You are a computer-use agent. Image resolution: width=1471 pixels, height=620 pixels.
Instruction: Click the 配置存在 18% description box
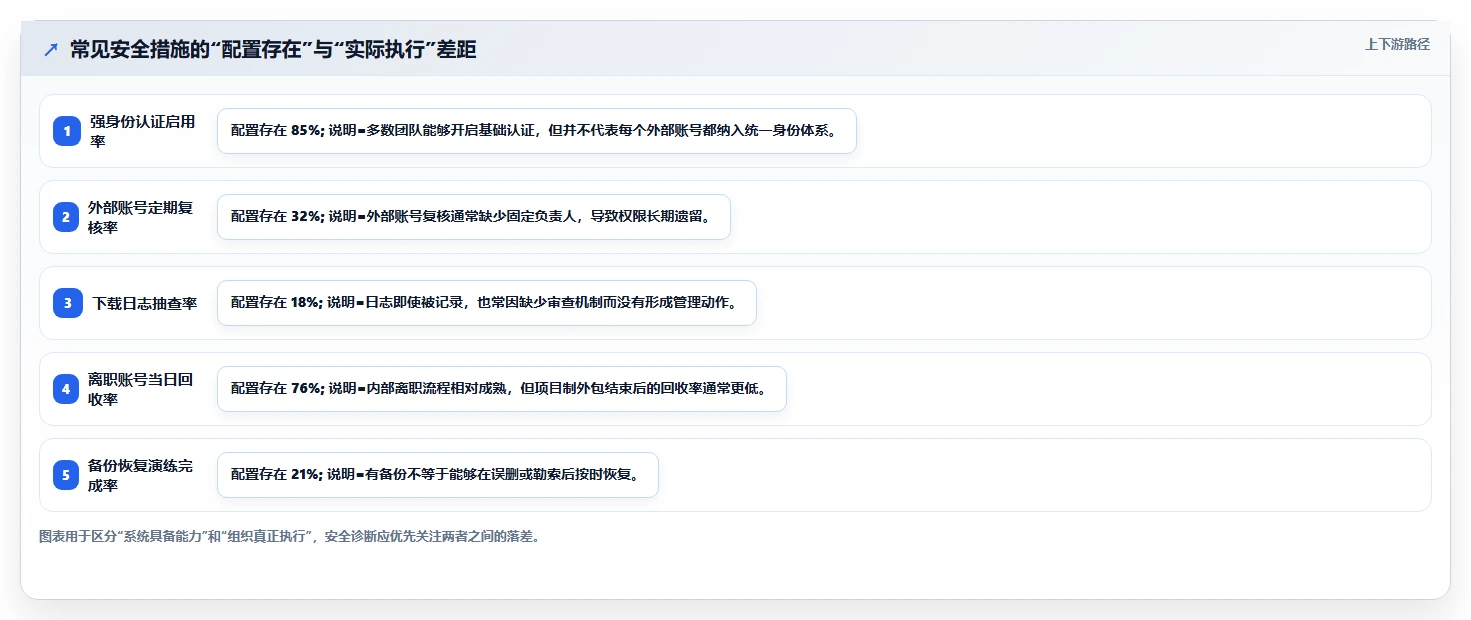point(487,303)
